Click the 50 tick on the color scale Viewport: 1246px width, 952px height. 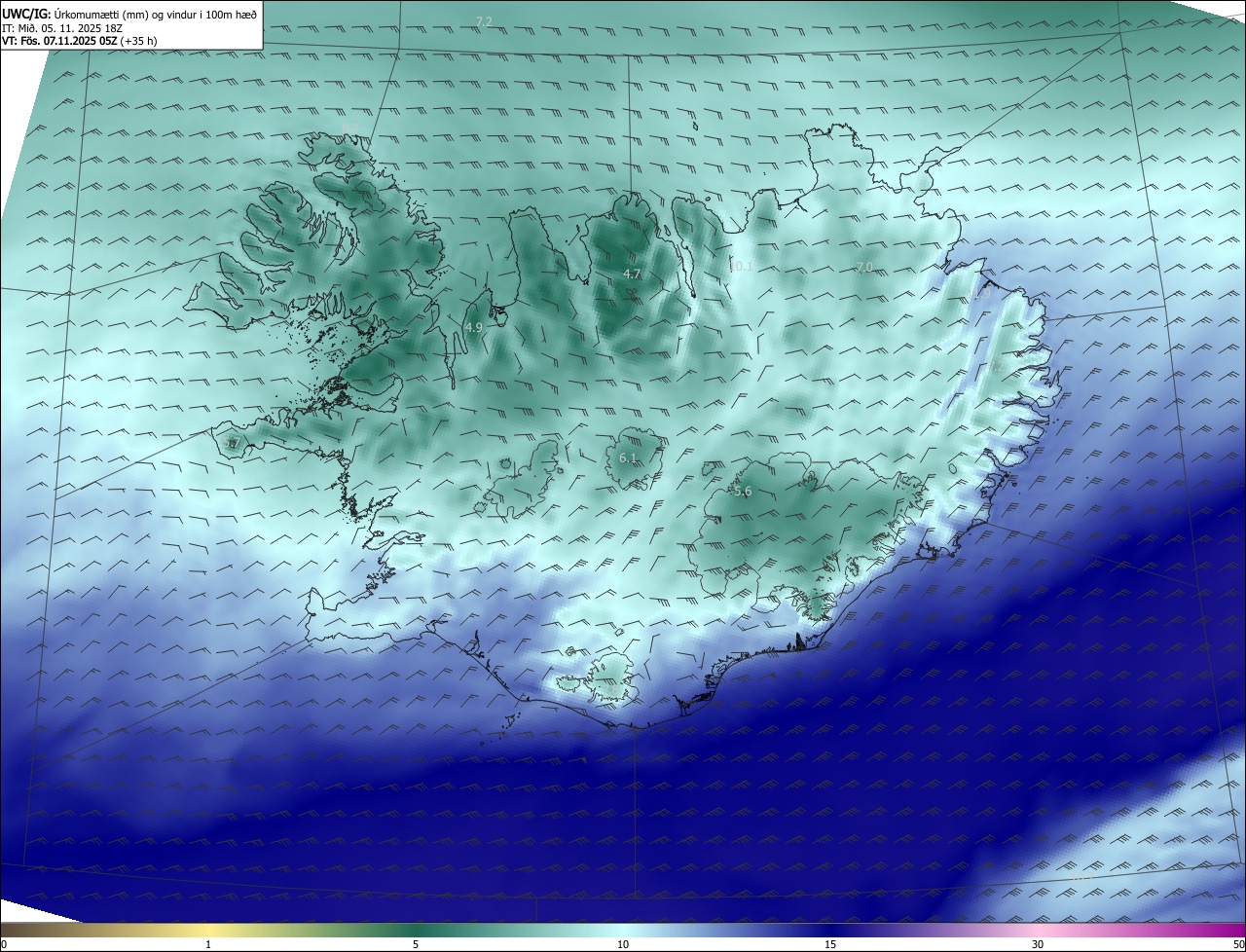[1238, 944]
